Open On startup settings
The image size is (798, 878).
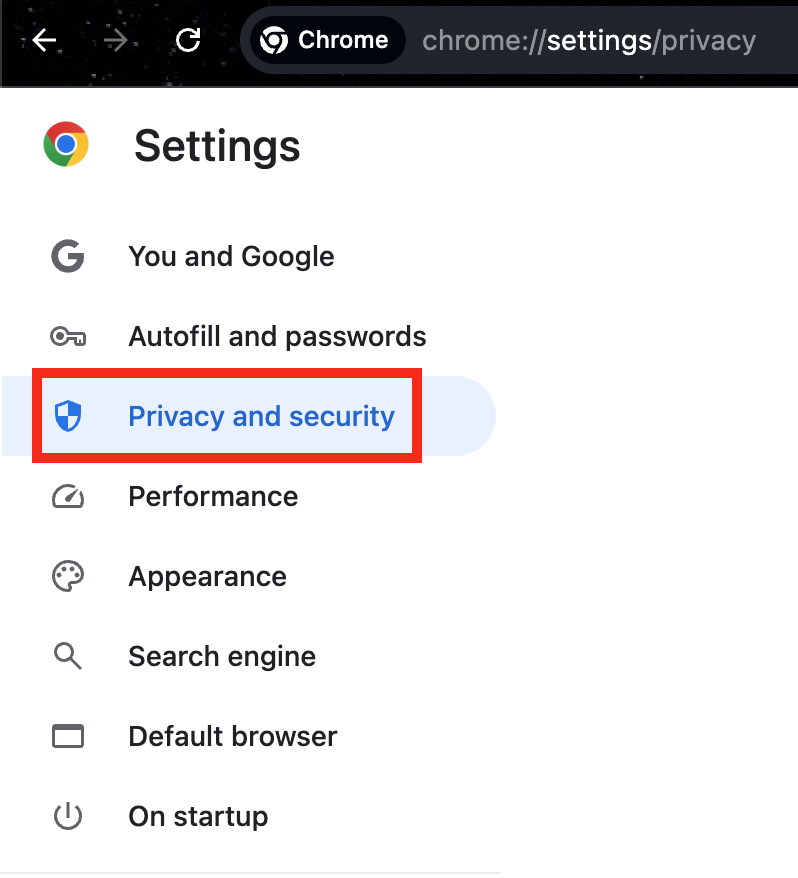198,816
